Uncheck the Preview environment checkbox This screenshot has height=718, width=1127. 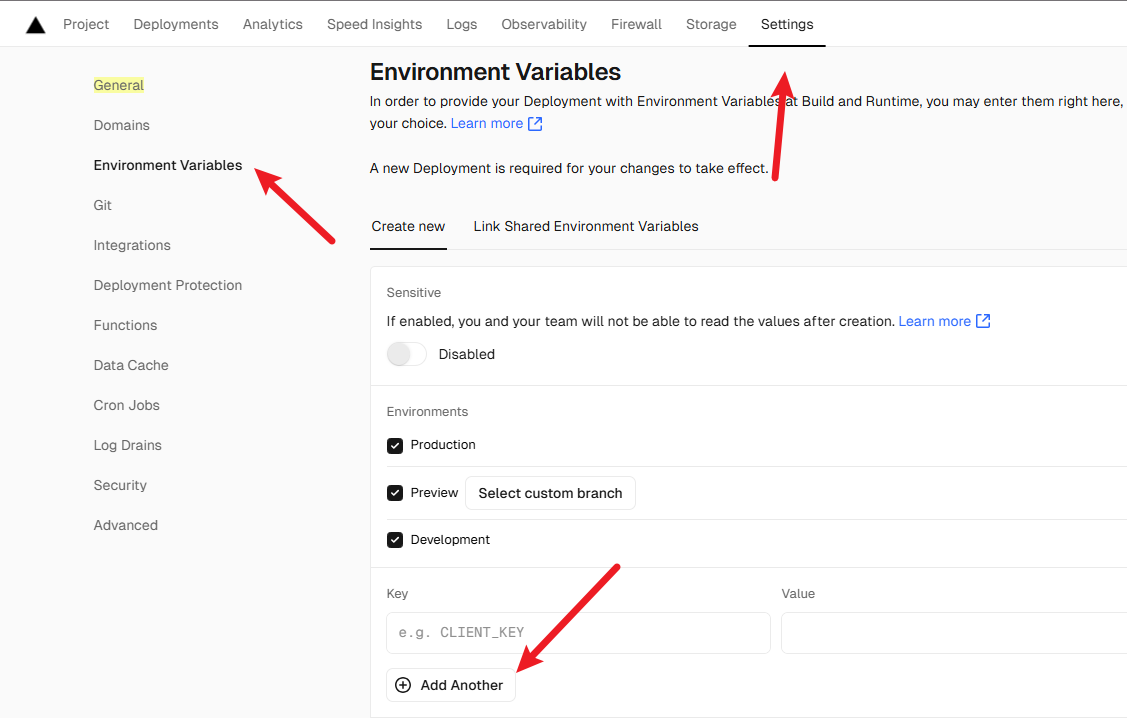(x=395, y=493)
